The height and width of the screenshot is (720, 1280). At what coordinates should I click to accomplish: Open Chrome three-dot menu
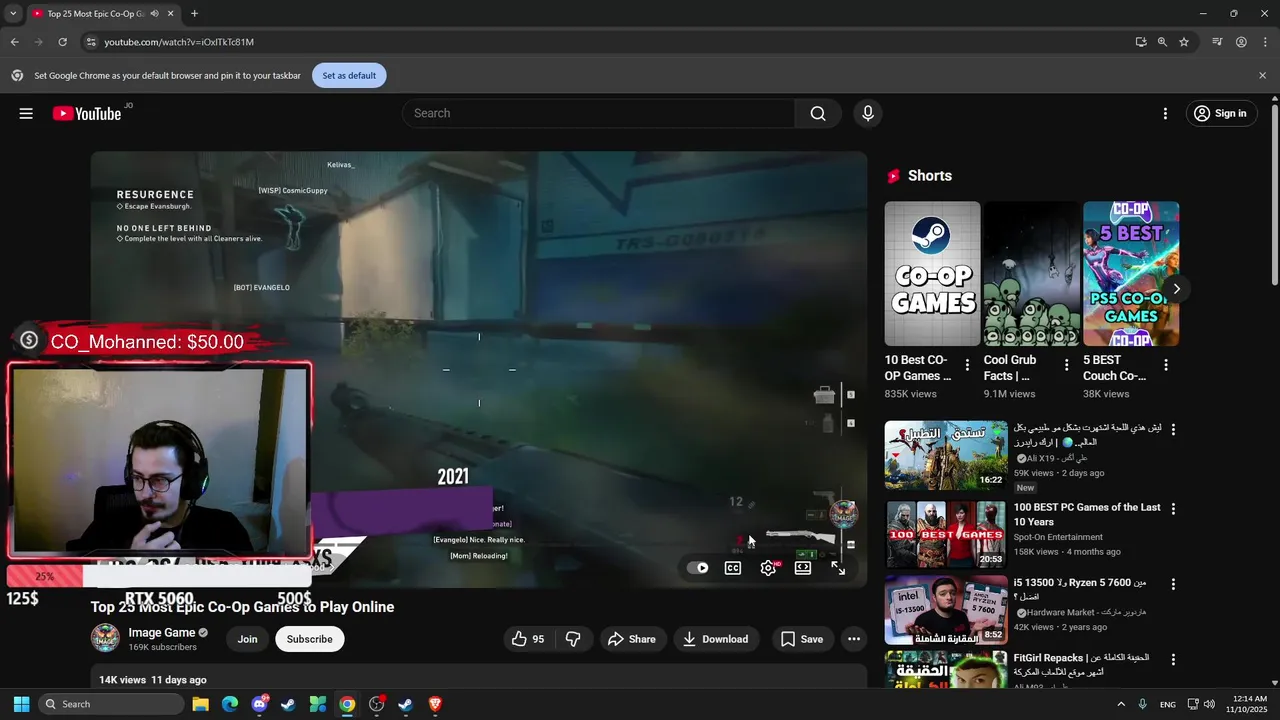1264,42
